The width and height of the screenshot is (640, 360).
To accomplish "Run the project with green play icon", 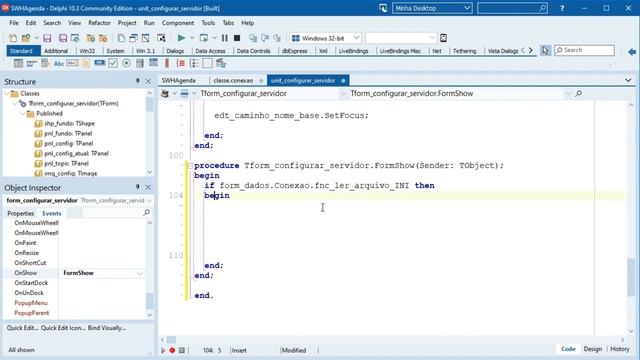I will pos(181,38).
